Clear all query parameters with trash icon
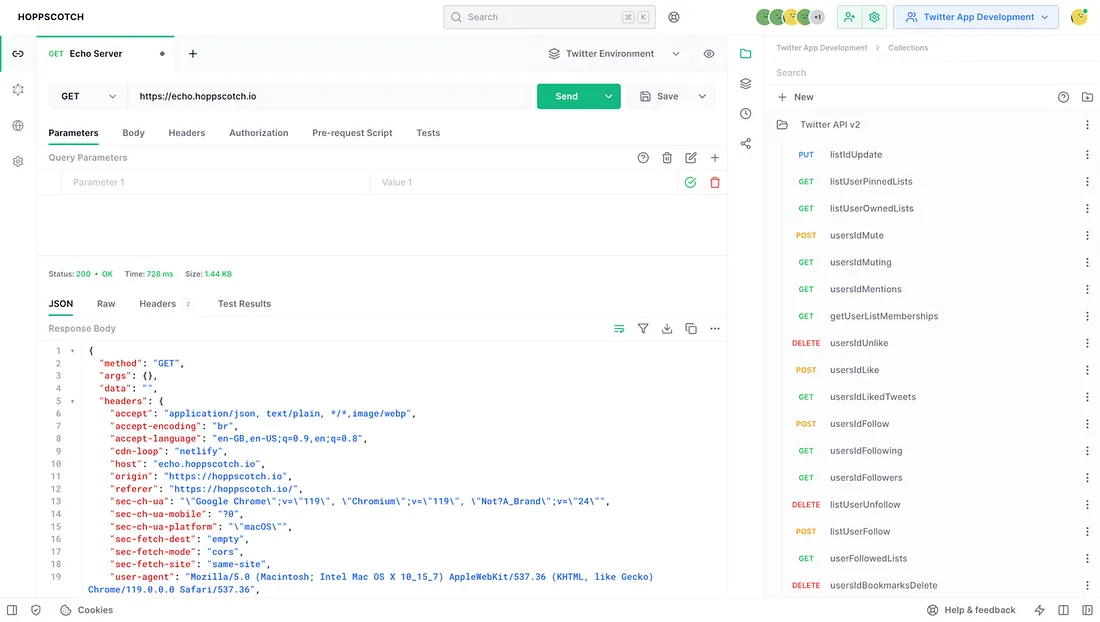 click(x=667, y=158)
